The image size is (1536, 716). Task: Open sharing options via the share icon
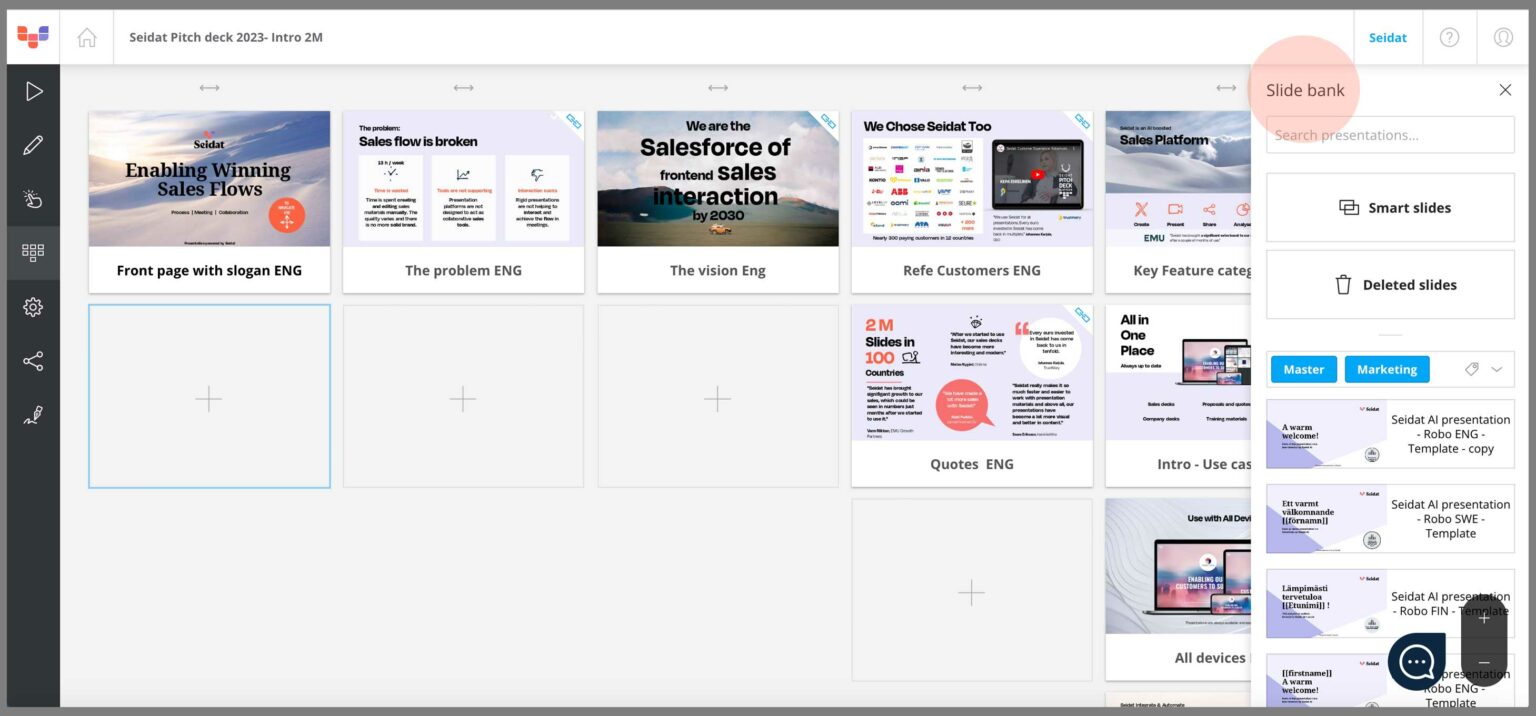pos(33,361)
